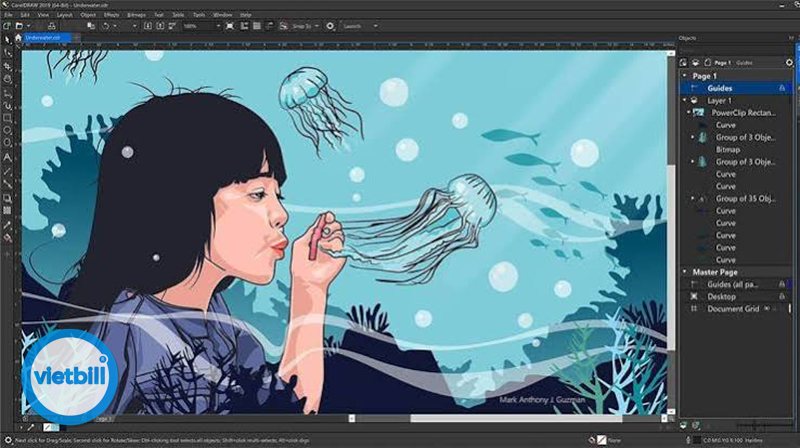Click the Import icon
The image size is (800, 448).
[x=148, y=26]
